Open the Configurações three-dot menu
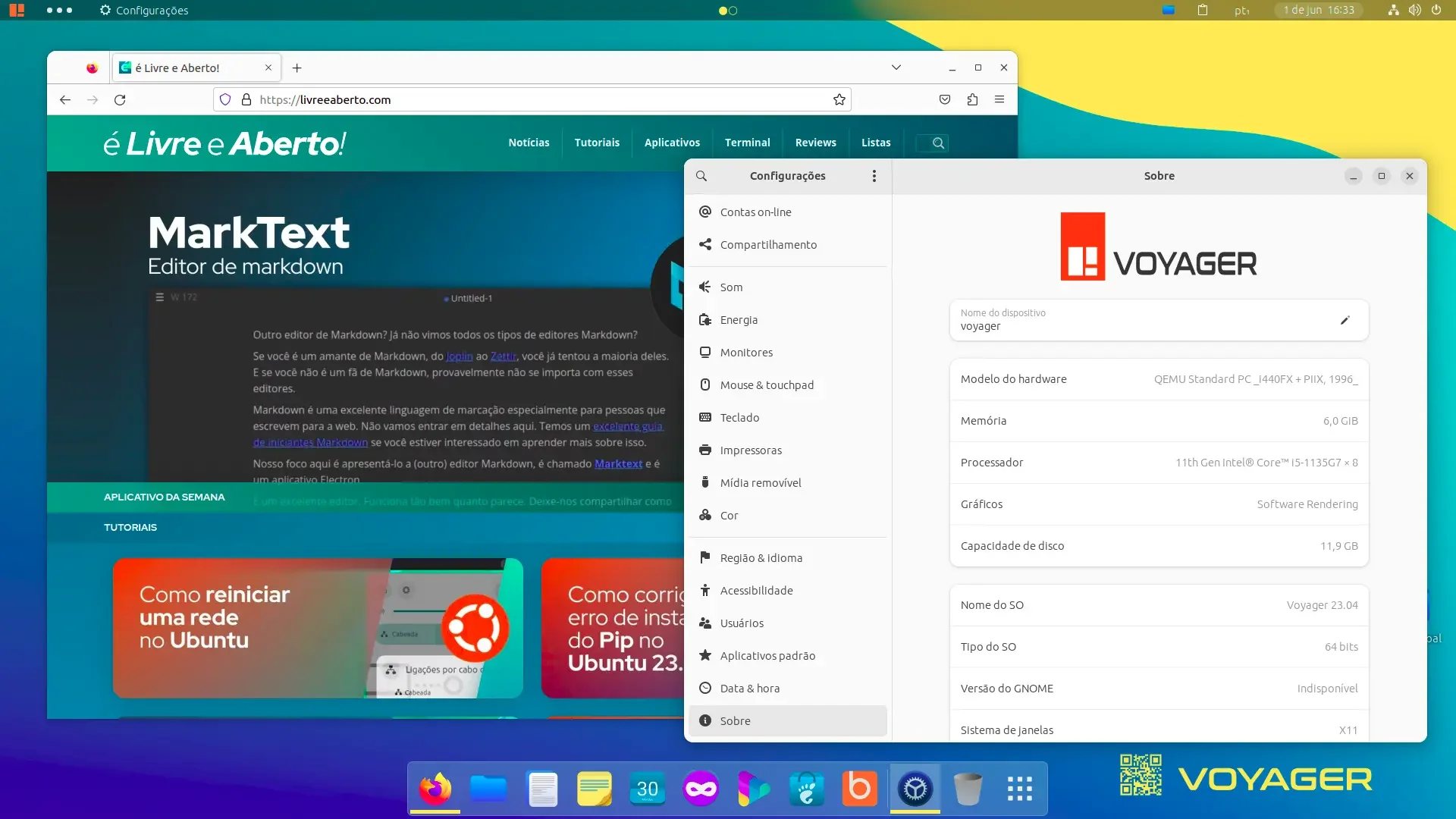This screenshot has height=819, width=1456. [874, 176]
